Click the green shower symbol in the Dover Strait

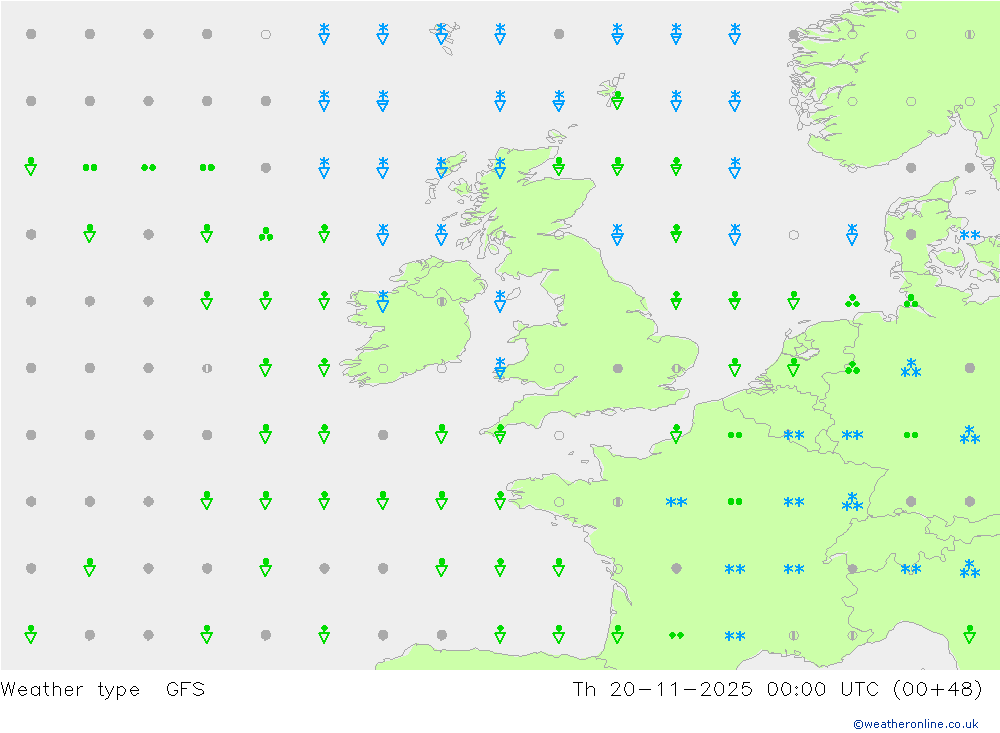point(676,434)
